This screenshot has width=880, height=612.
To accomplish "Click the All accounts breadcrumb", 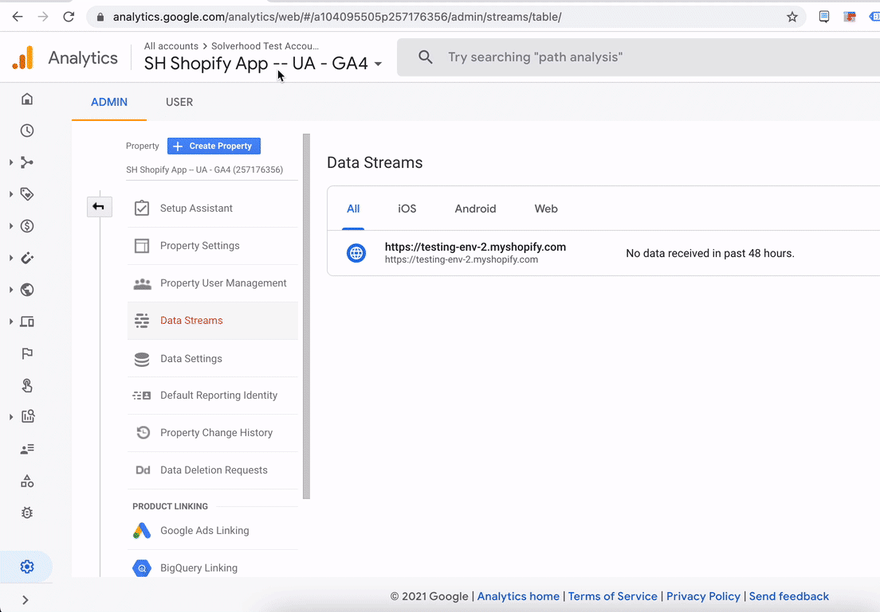I will 171,46.
